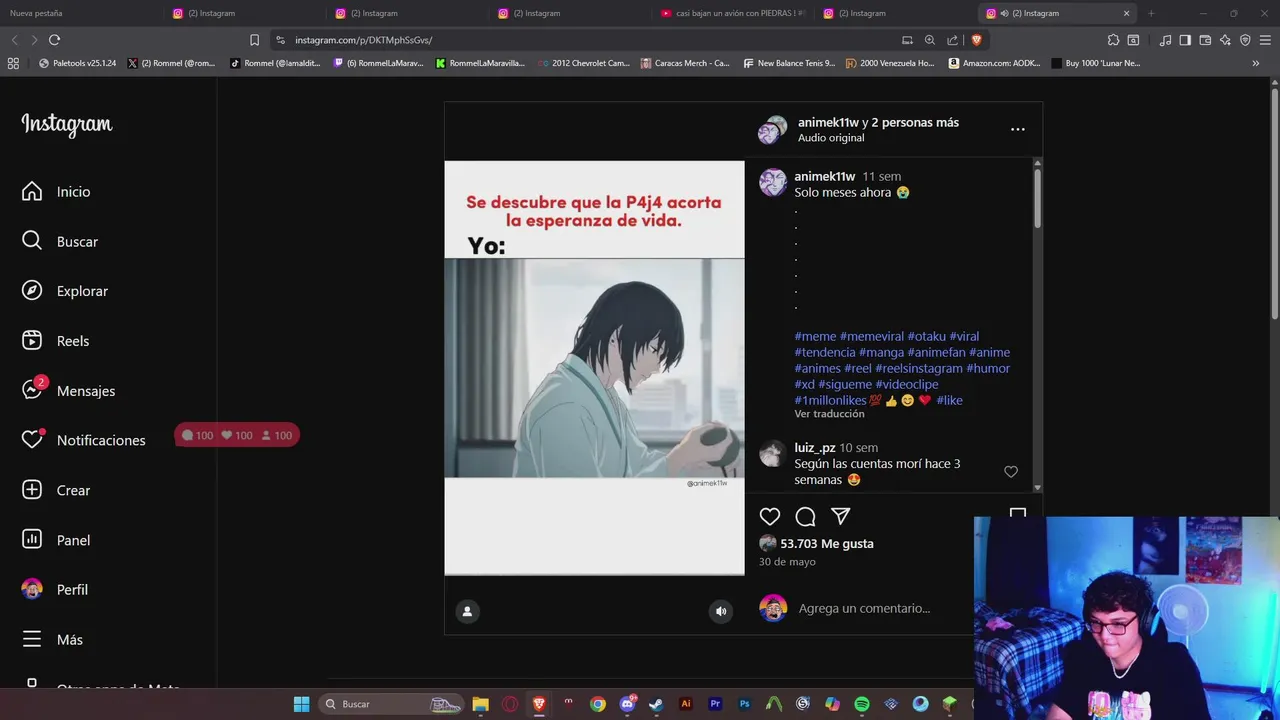The width and height of the screenshot is (1280, 720).
Task: Switch to YouTube avión con PIEDRAS tab
Action: [733, 13]
